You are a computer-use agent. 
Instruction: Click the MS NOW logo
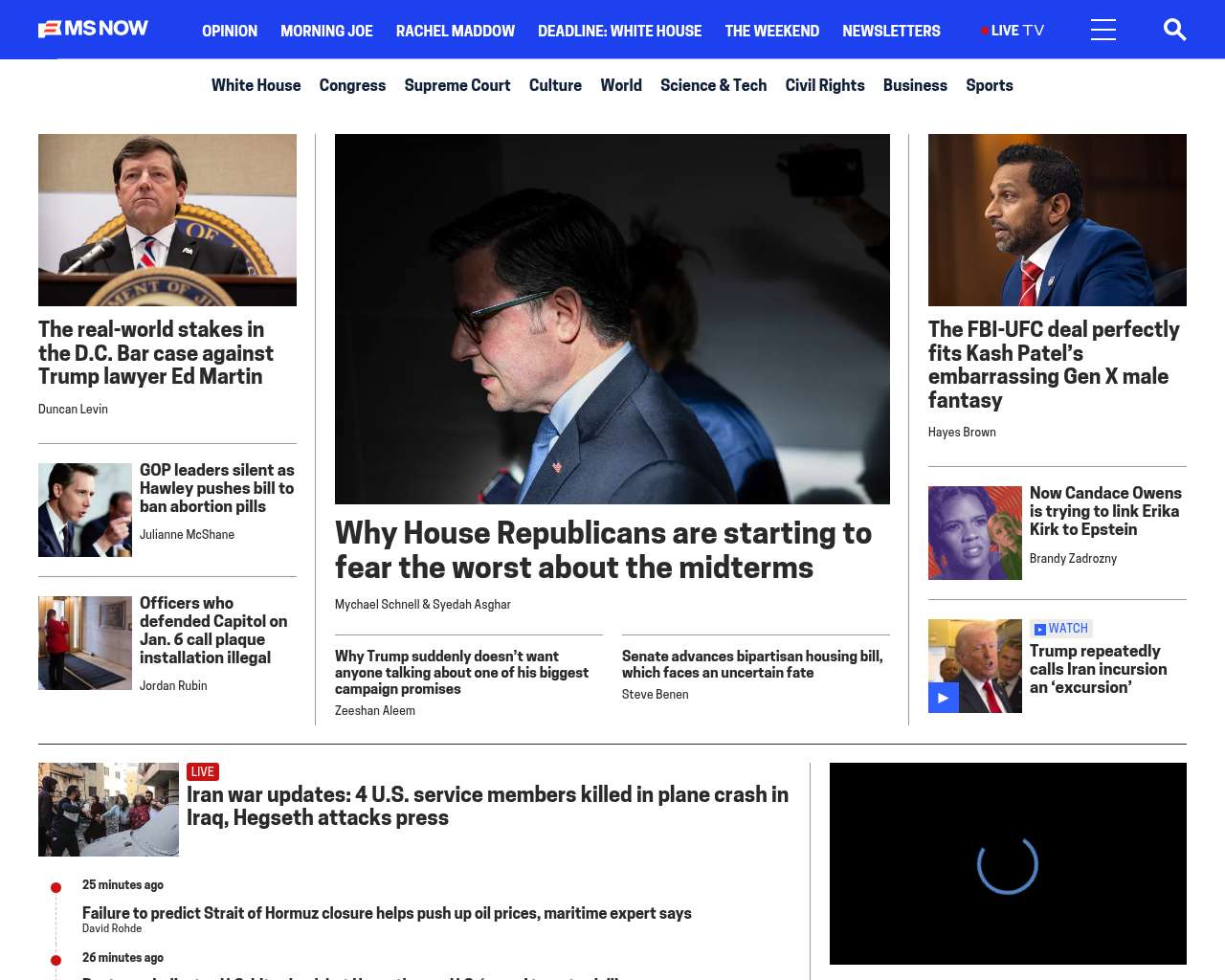pos(93,29)
